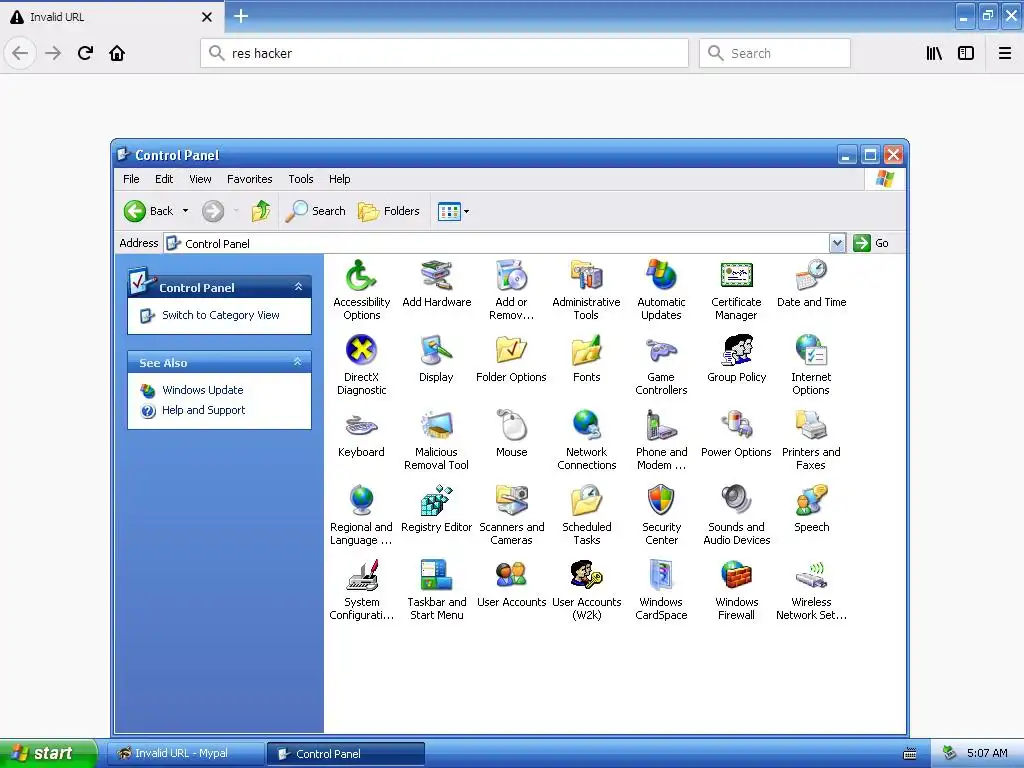Open Scanners and Cameras icon

click(x=511, y=515)
